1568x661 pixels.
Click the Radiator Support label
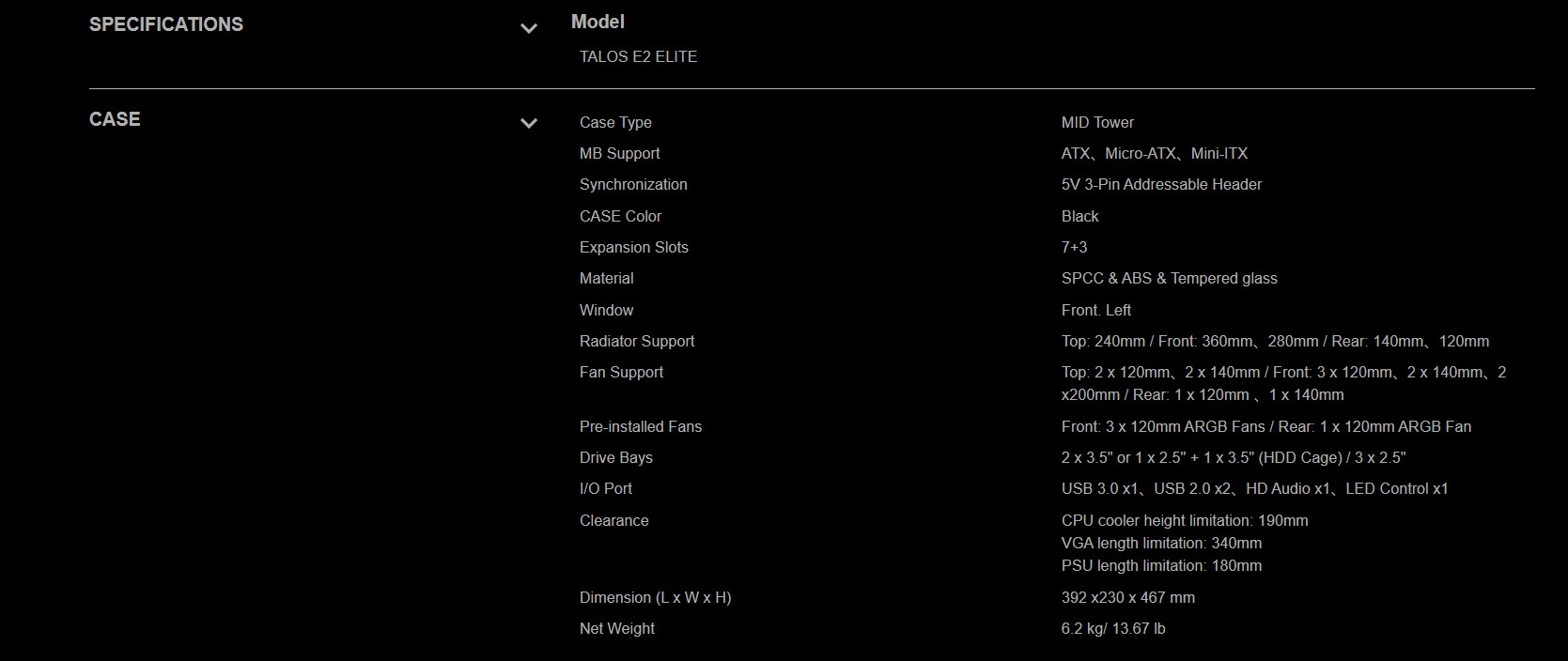pyautogui.click(x=637, y=341)
